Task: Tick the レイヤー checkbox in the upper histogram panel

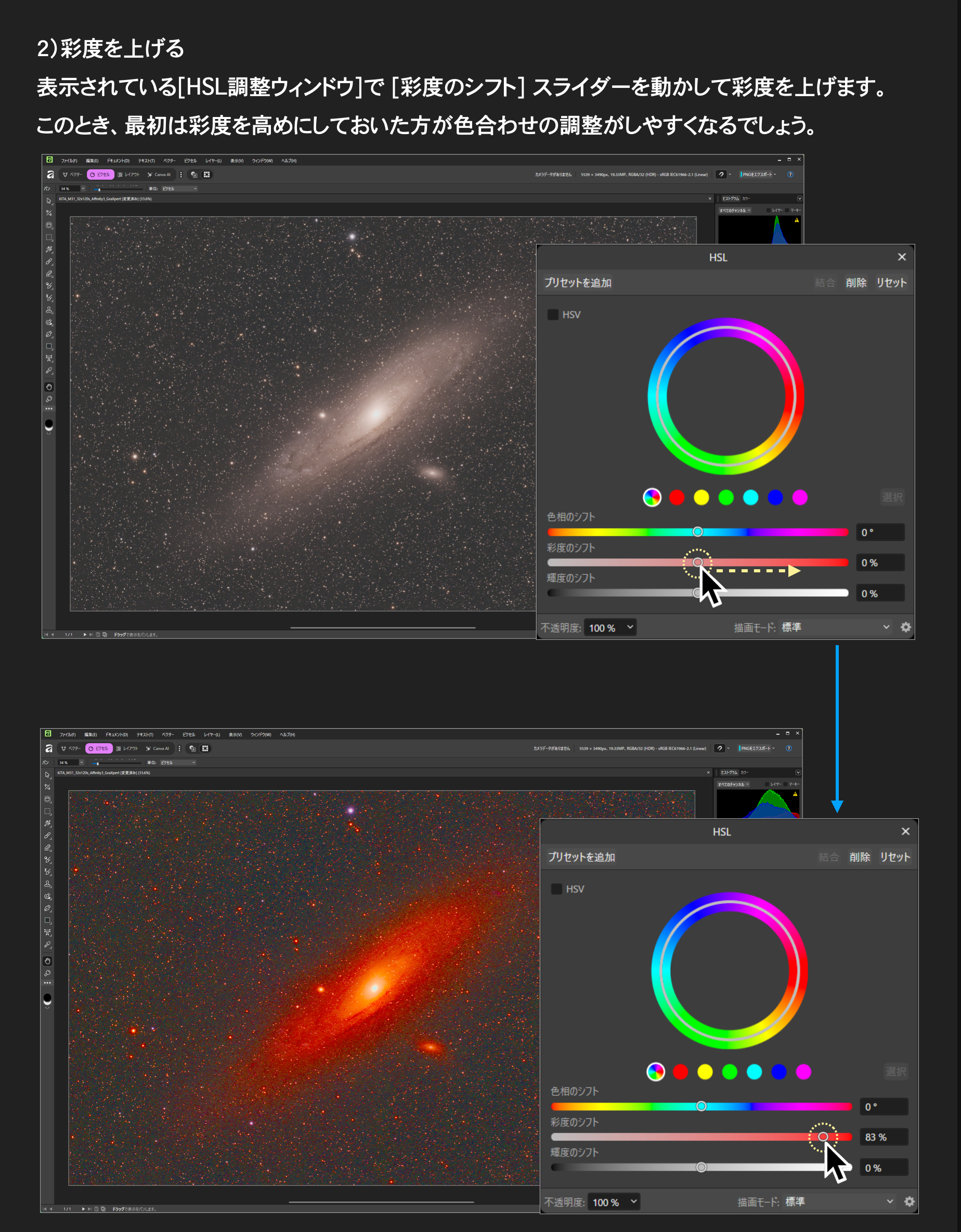Action: pos(769,211)
